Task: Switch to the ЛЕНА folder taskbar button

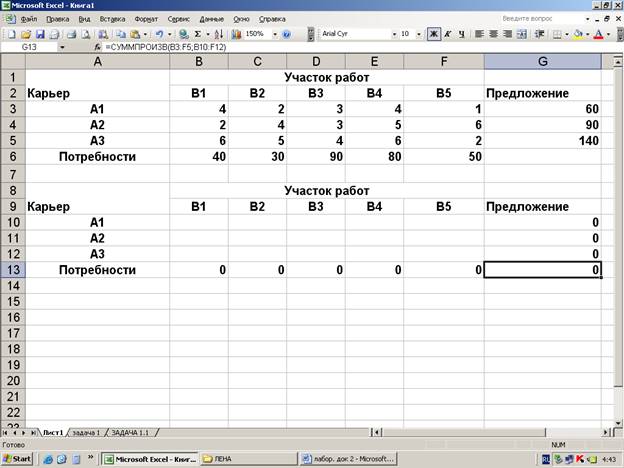Action: [x=249, y=459]
